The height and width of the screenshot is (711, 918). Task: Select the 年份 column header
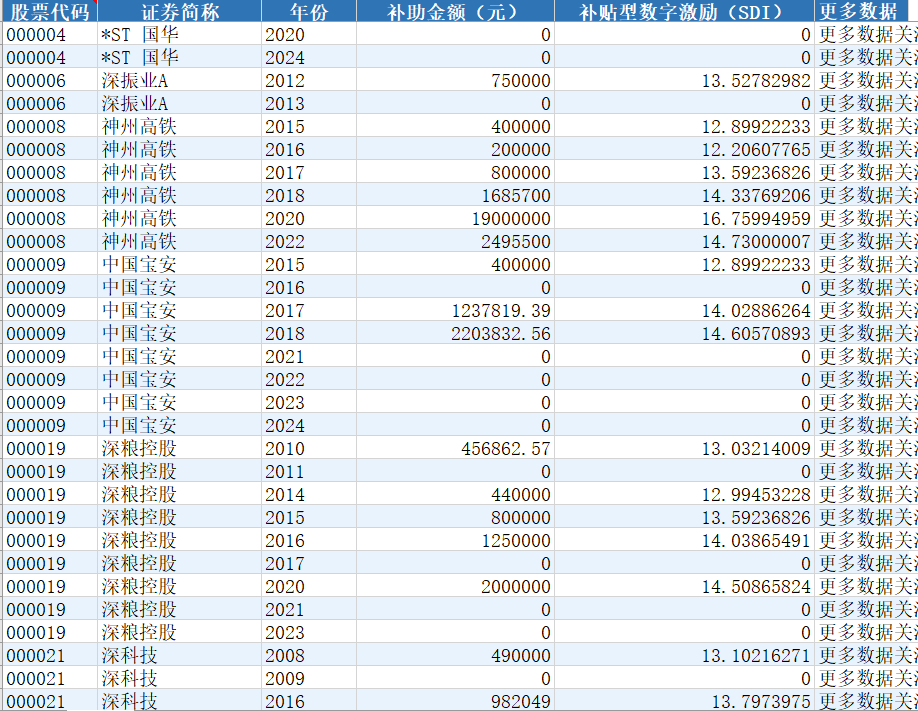(x=309, y=11)
